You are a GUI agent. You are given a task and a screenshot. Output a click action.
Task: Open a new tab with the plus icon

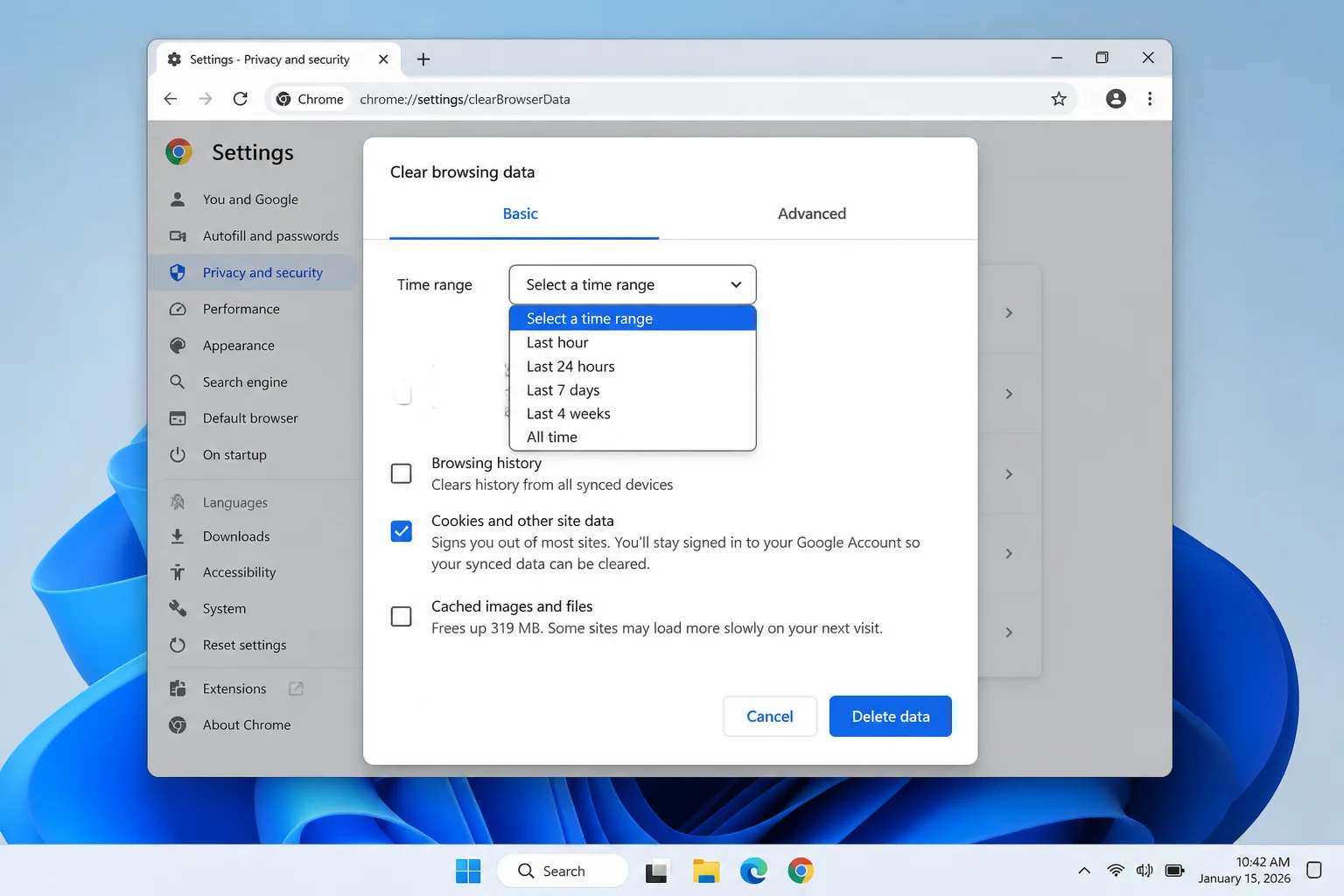[423, 59]
